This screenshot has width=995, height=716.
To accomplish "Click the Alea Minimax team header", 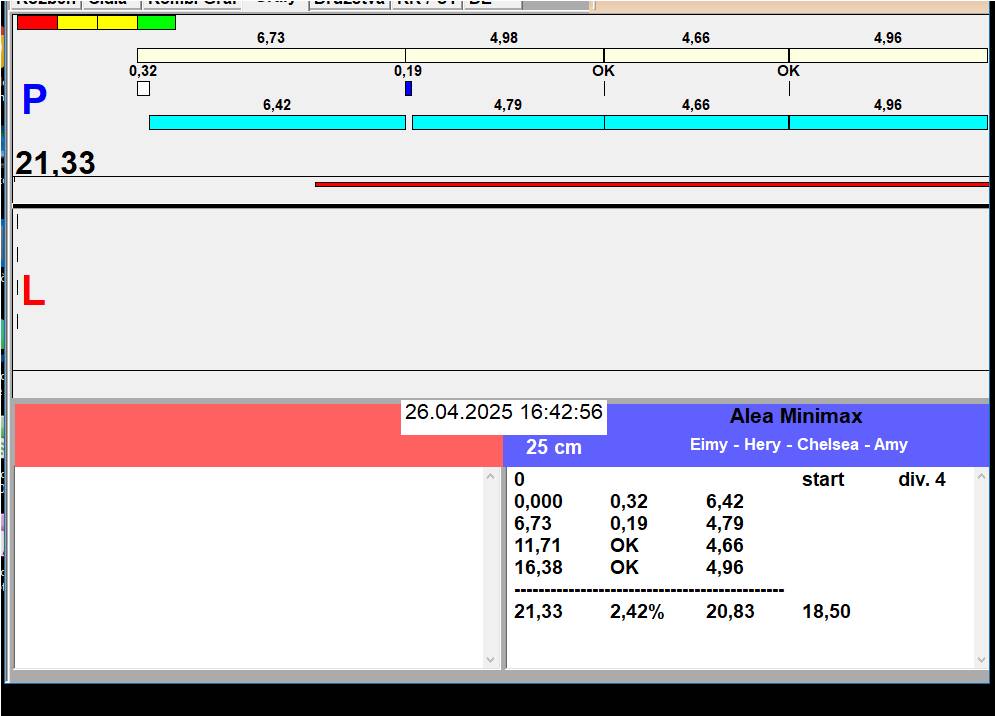I will click(x=795, y=417).
